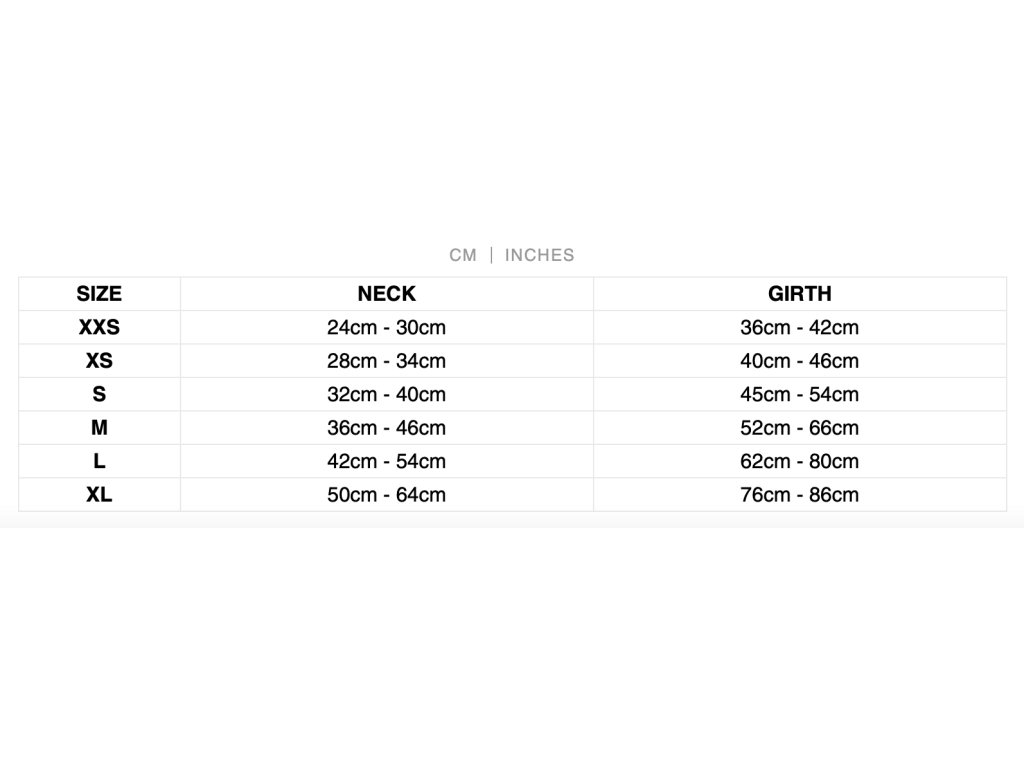The width and height of the screenshot is (1024, 768).
Task: Select the GIRTH column header
Action: [x=799, y=294]
